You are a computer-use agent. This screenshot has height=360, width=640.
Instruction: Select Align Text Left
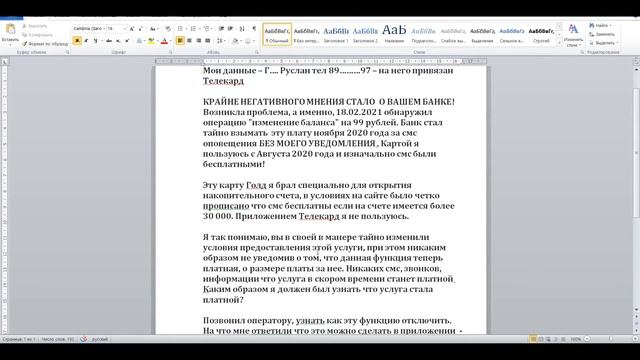(180, 41)
